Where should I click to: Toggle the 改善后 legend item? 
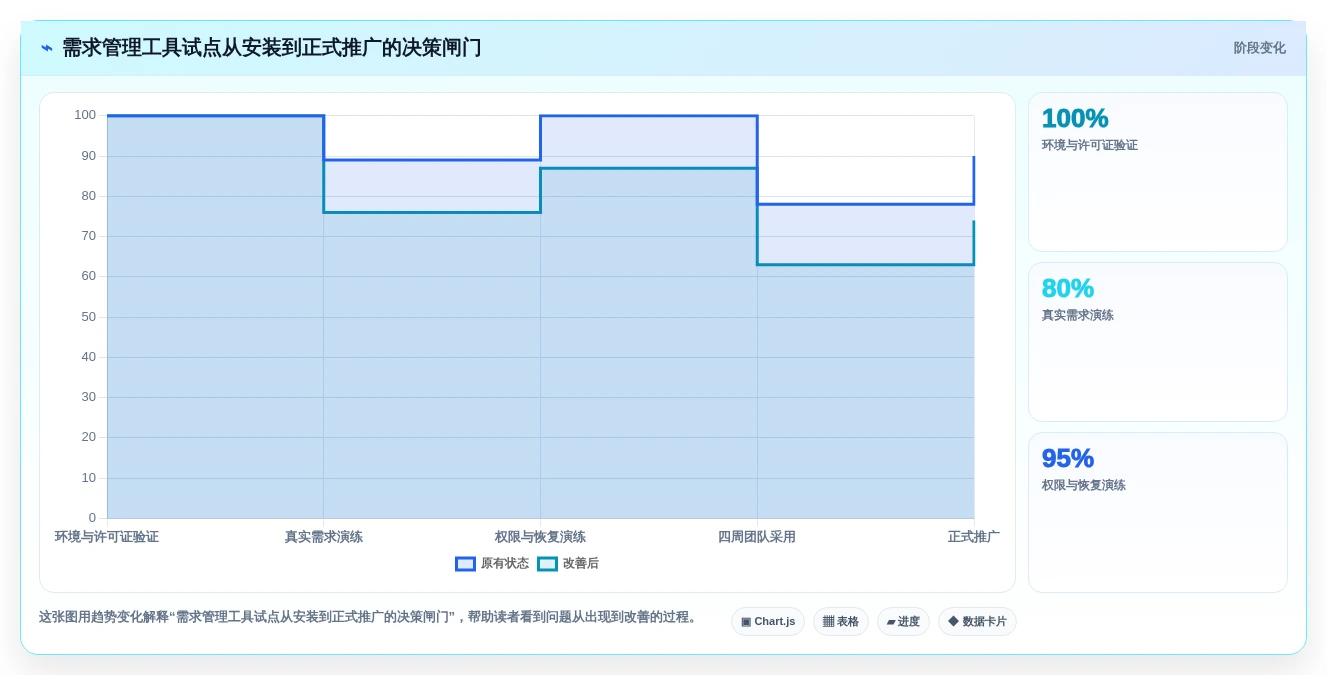tap(568, 564)
